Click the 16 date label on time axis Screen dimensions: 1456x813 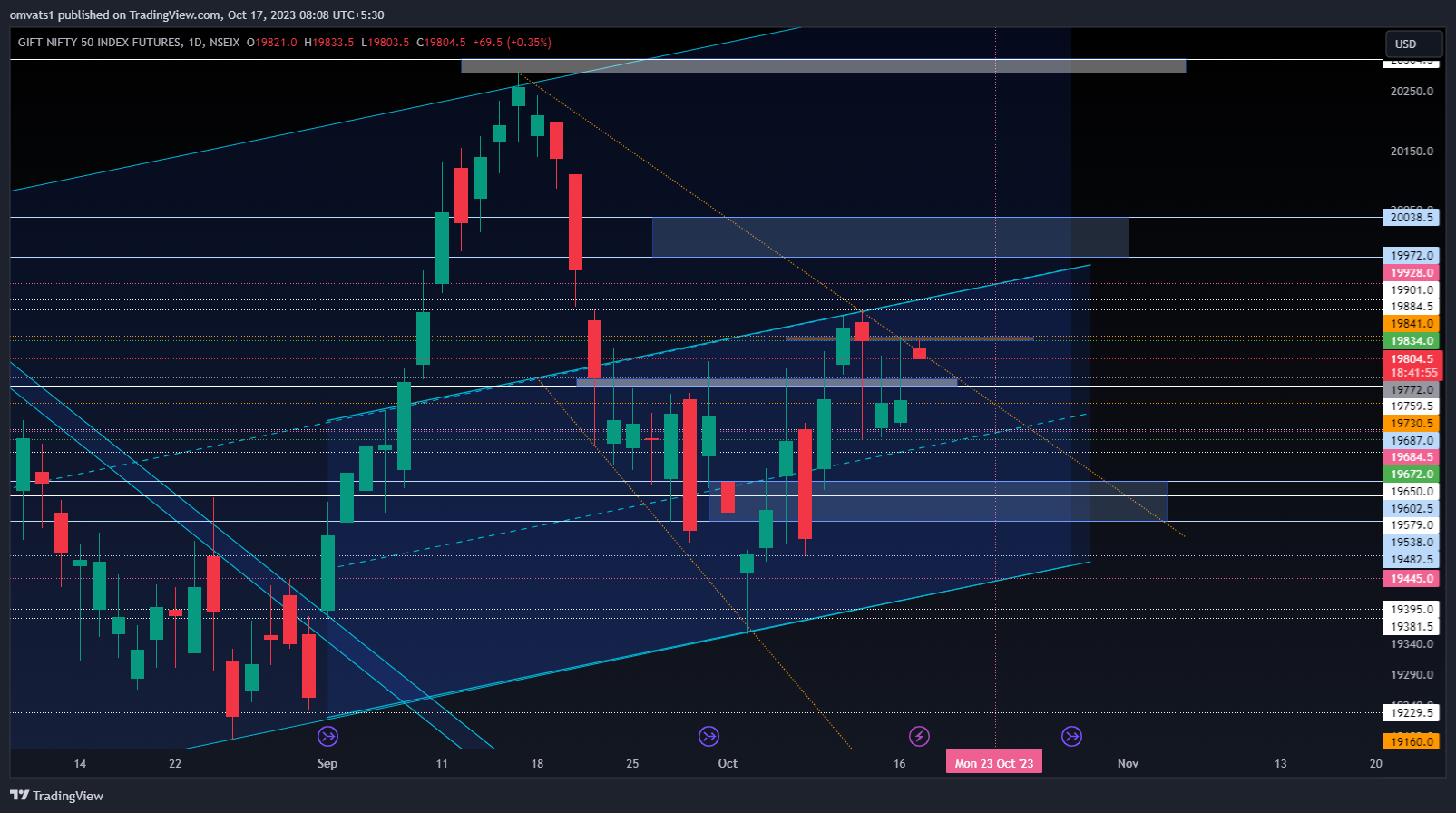click(x=899, y=763)
